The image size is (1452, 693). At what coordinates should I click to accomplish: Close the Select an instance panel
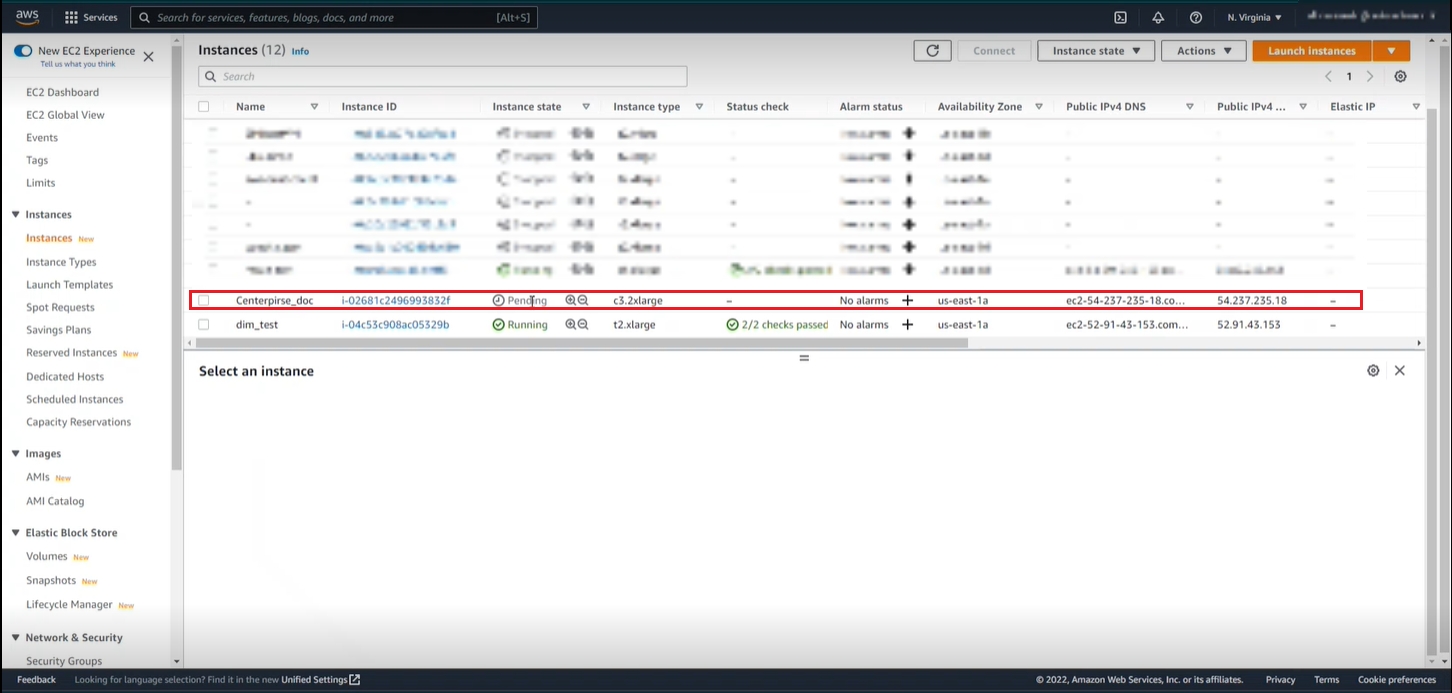click(x=1400, y=371)
